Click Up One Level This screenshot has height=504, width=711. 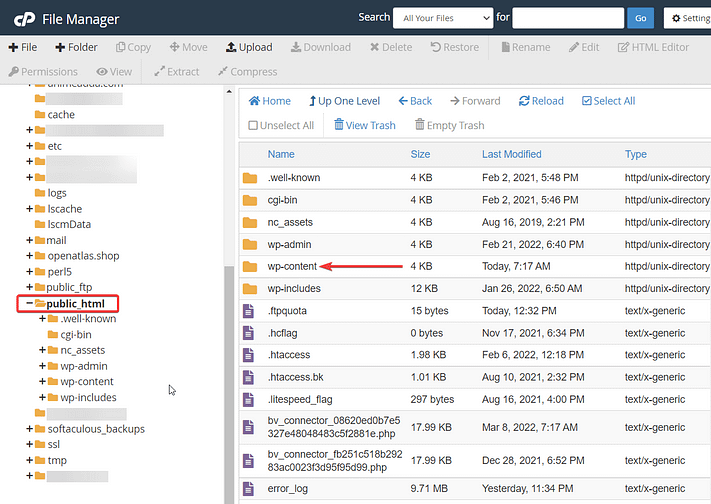(345, 101)
